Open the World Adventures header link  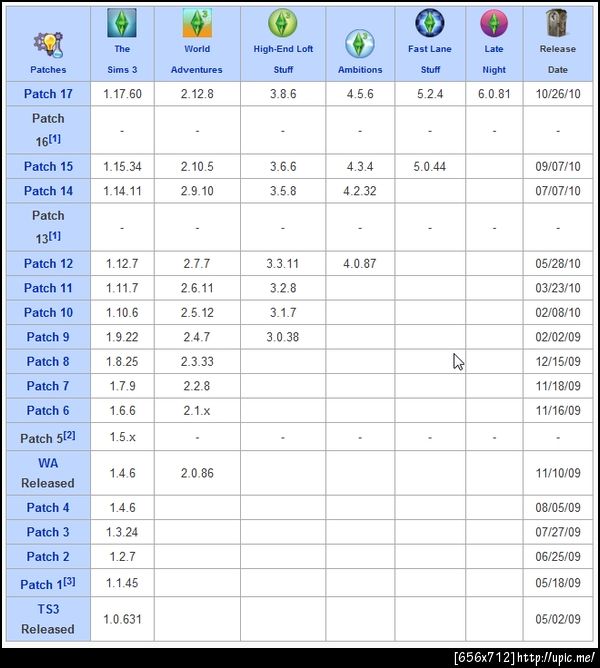click(x=197, y=59)
